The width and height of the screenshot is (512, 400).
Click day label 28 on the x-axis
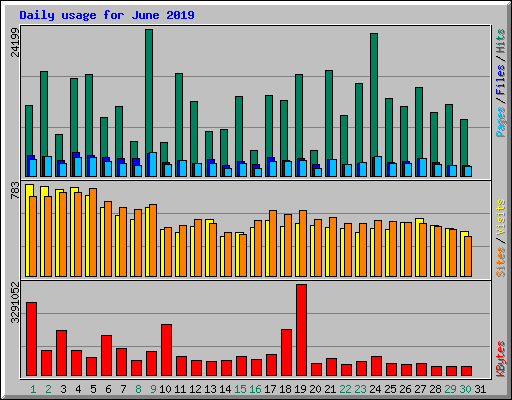click(x=435, y=389)
